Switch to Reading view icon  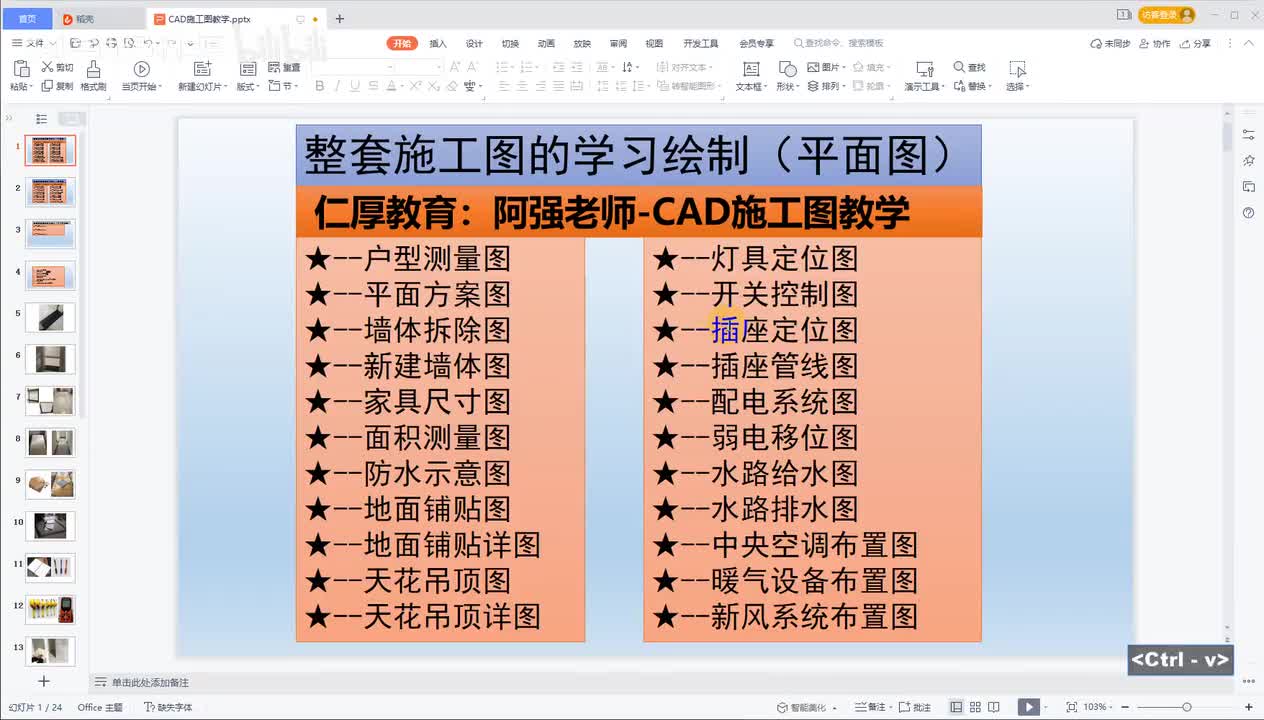pyautogui.click(x=996, y=707)
